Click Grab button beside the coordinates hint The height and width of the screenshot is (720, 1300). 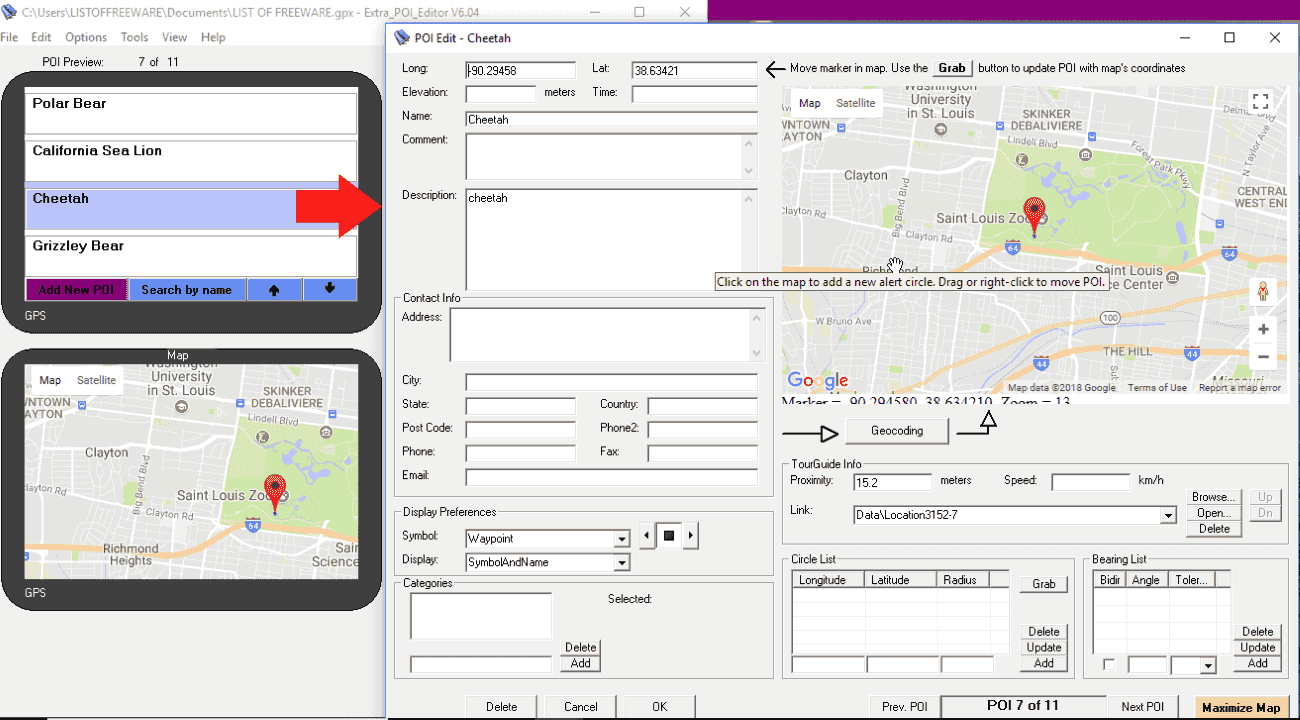point(952,68)
